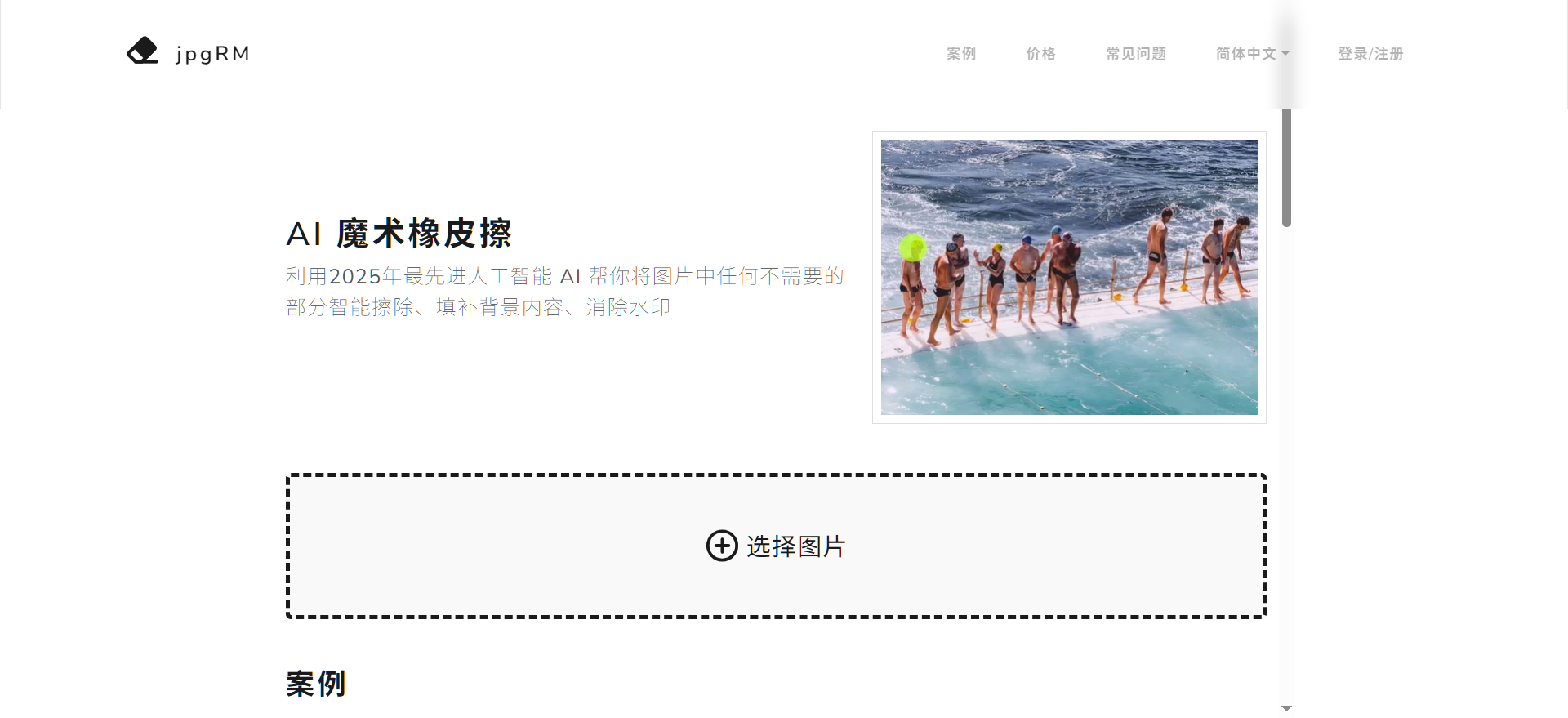Click the bold 案例 section heading
Screen dimensions: 1568x718
(316, 684)
